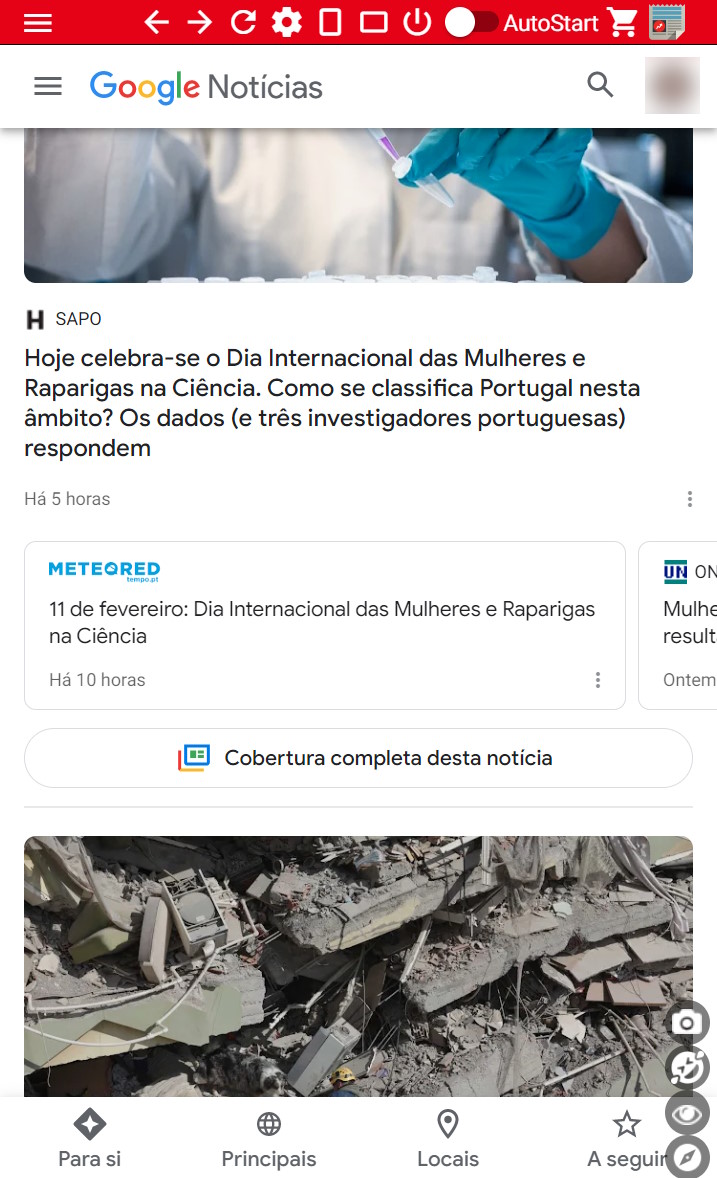Image resolution: width=717 pixels, height=1178 pixels.
Task: Go forward with the right arrow icon
Action: (200, 23)
